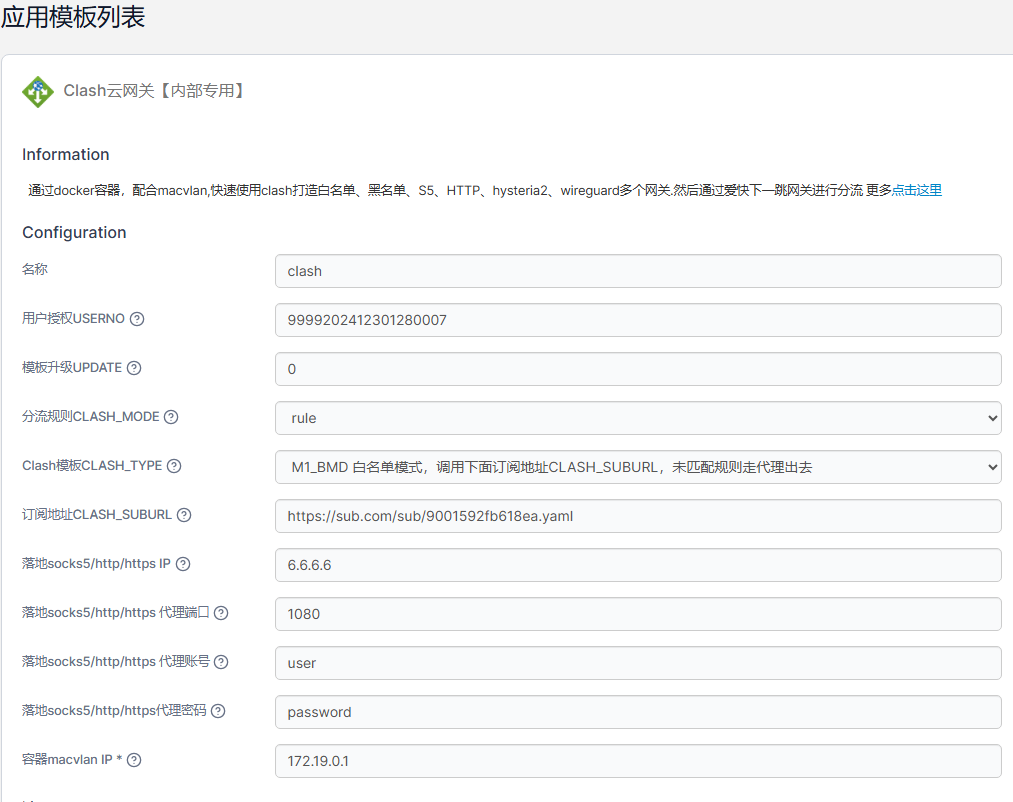Open the CLASH_TYPE M1_BMD 白名单模式 dropdown
Image resolution: width=1013 pixels, height=802 pixels.
tap(638, 467)
